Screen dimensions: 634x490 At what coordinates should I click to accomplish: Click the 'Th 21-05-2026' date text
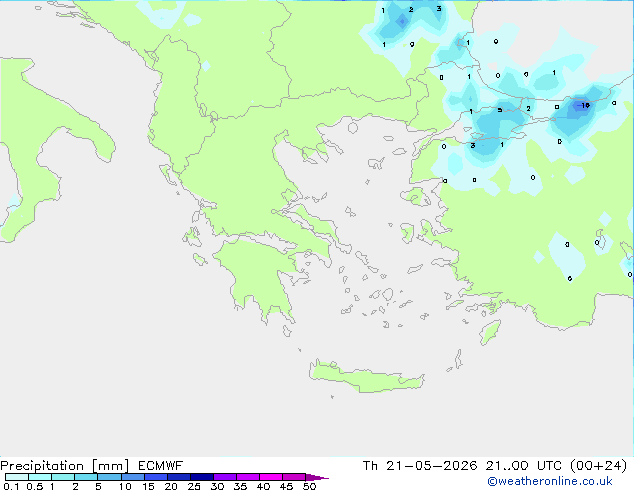[x=420, y=466]
